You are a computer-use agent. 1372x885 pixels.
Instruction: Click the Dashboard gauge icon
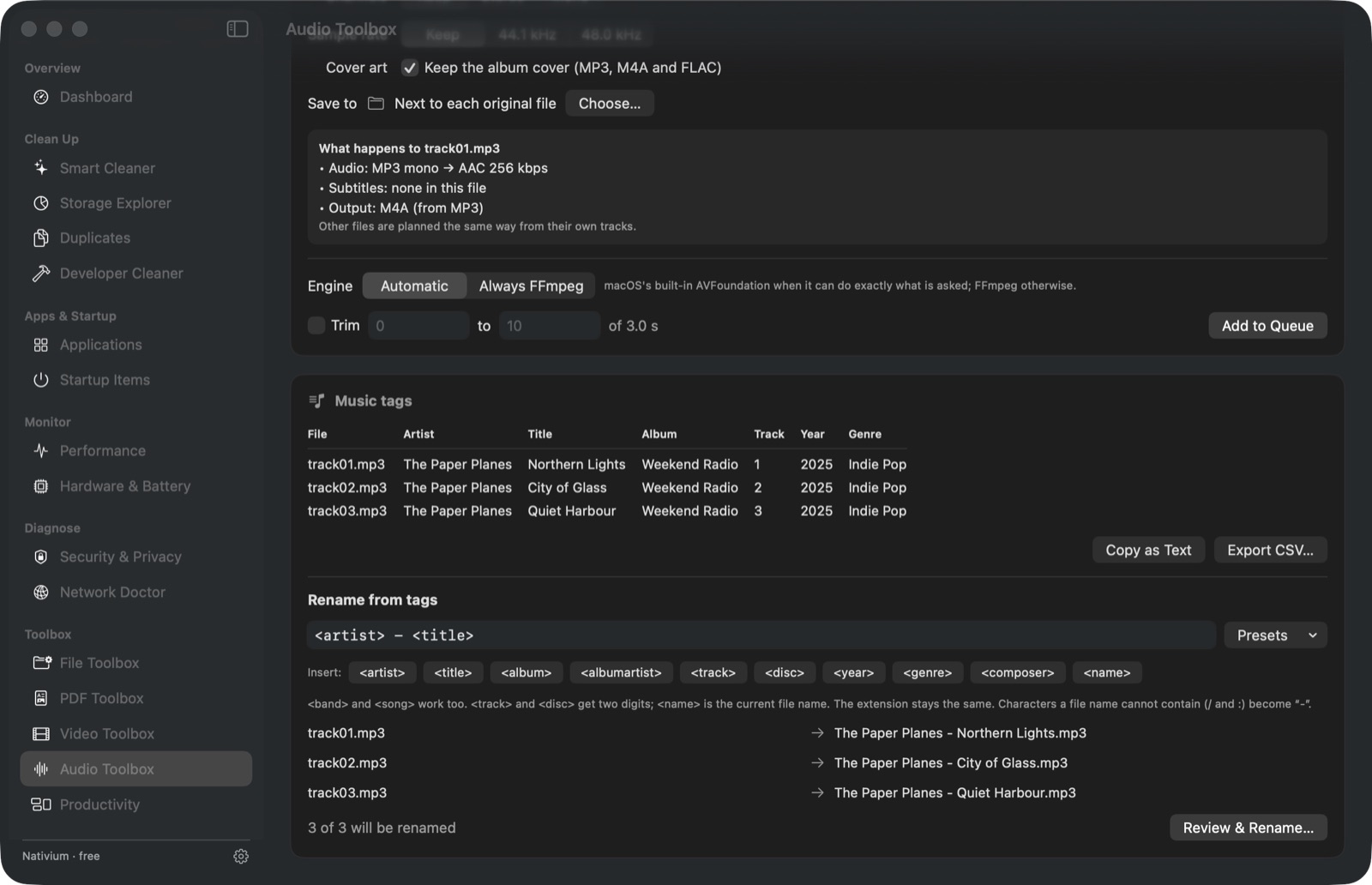(41, 97)
